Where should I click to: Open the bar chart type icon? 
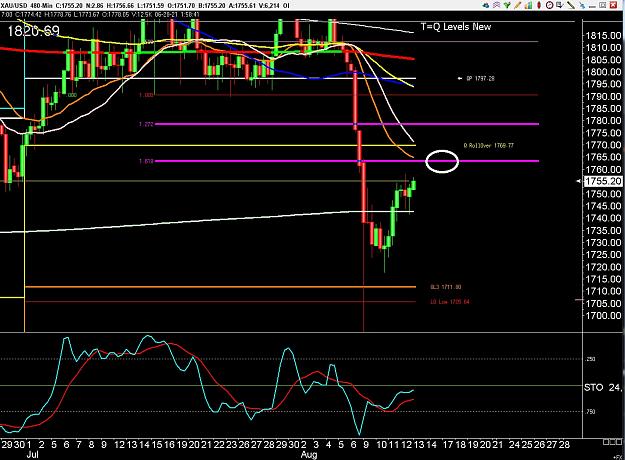(529, 5)
